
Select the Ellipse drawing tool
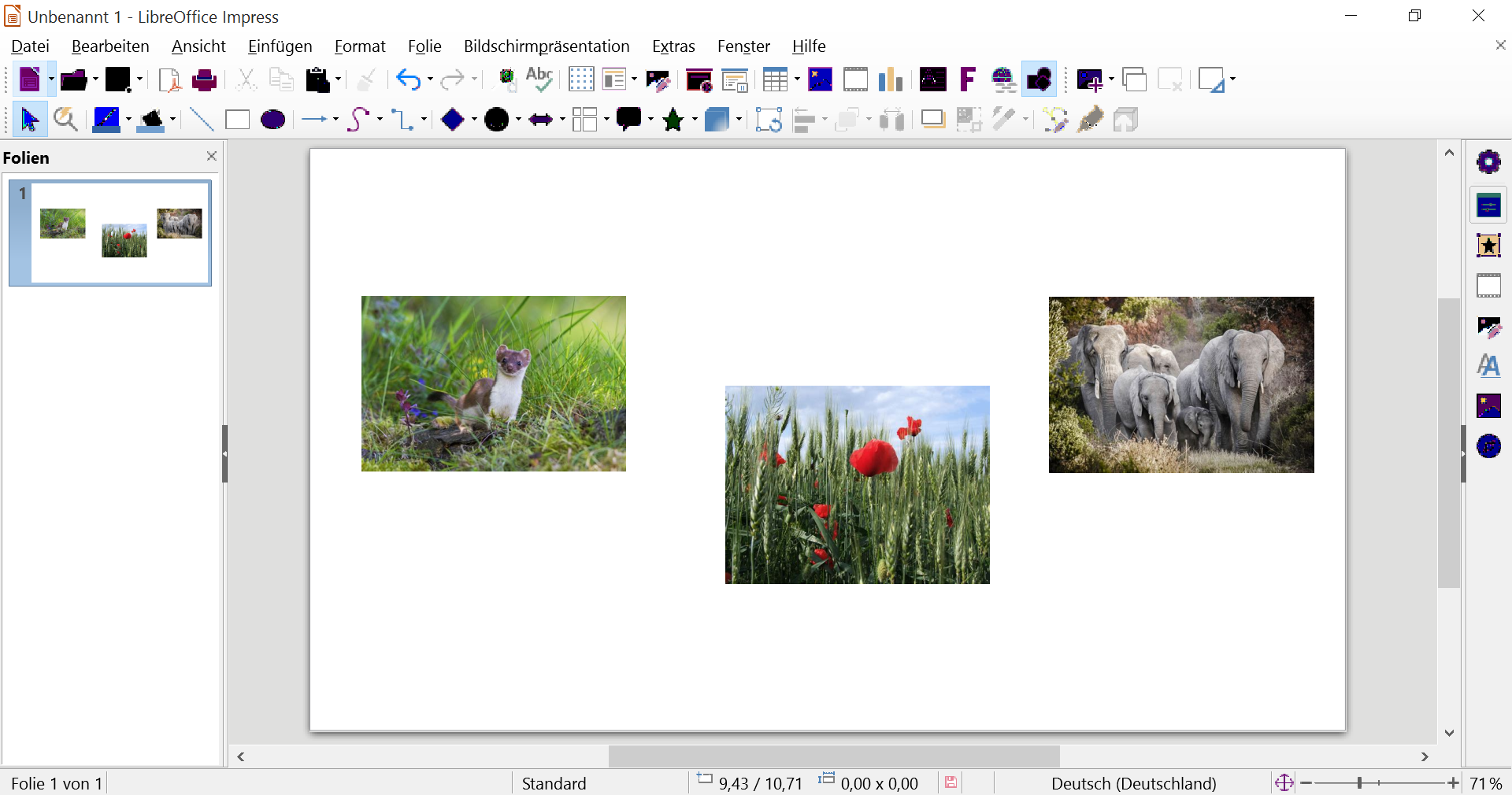pos(273,120)
